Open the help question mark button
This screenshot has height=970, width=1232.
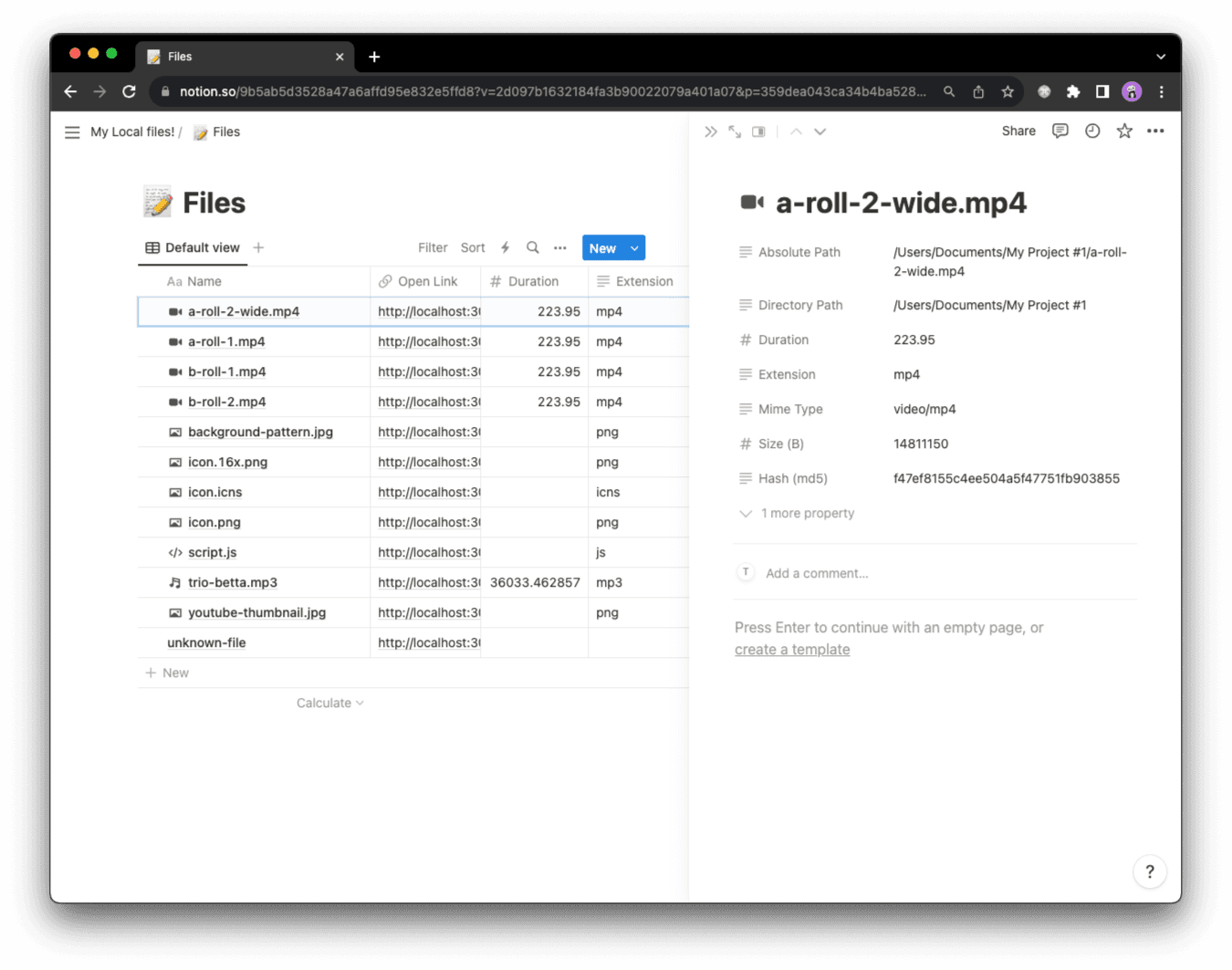(1149, 871)
